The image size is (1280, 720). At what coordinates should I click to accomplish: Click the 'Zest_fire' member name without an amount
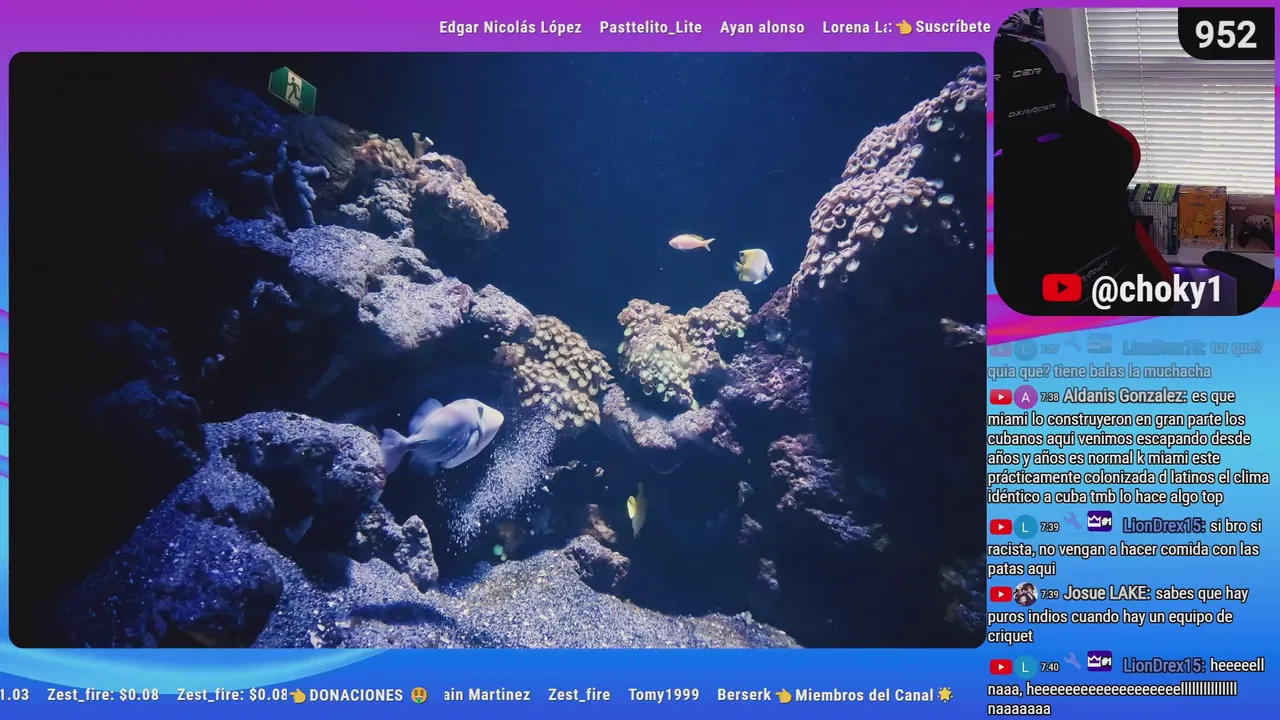point(579,695)
